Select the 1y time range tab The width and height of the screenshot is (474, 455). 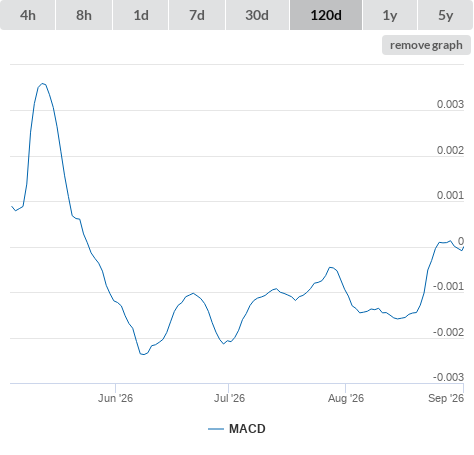pyautogui.click(x=390, y=15)
